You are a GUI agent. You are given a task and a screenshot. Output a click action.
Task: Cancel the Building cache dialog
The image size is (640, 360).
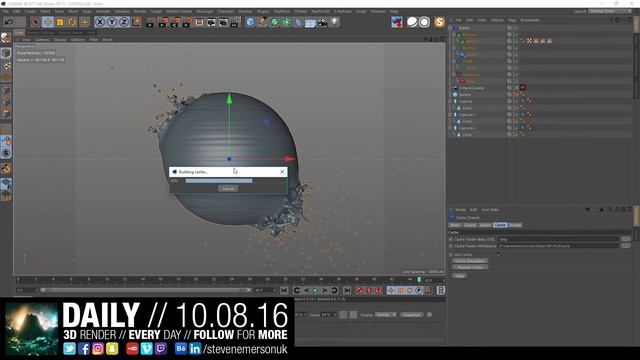click(228, 189)
